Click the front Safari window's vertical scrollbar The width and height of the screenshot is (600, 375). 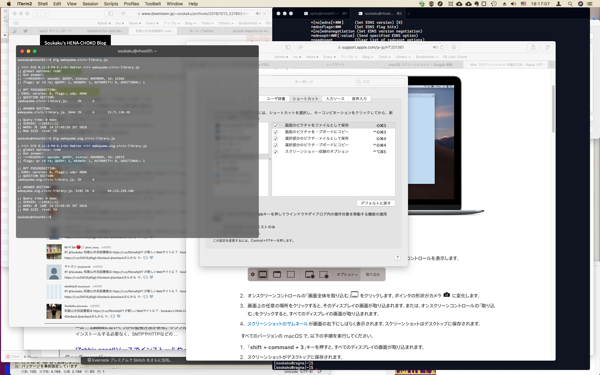point(553,109)
